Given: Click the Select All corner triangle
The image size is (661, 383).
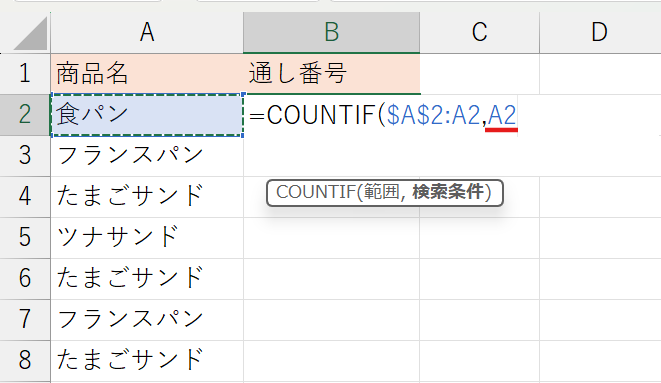Looking at the screenshot, I should [30, 34].
